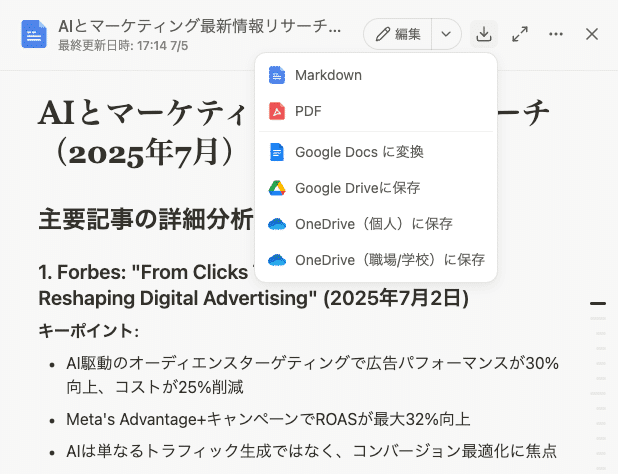Select Google Docs に変換 option
Image resolution: width=618 pixels, height=474 pixels.
tap(359, 152)
